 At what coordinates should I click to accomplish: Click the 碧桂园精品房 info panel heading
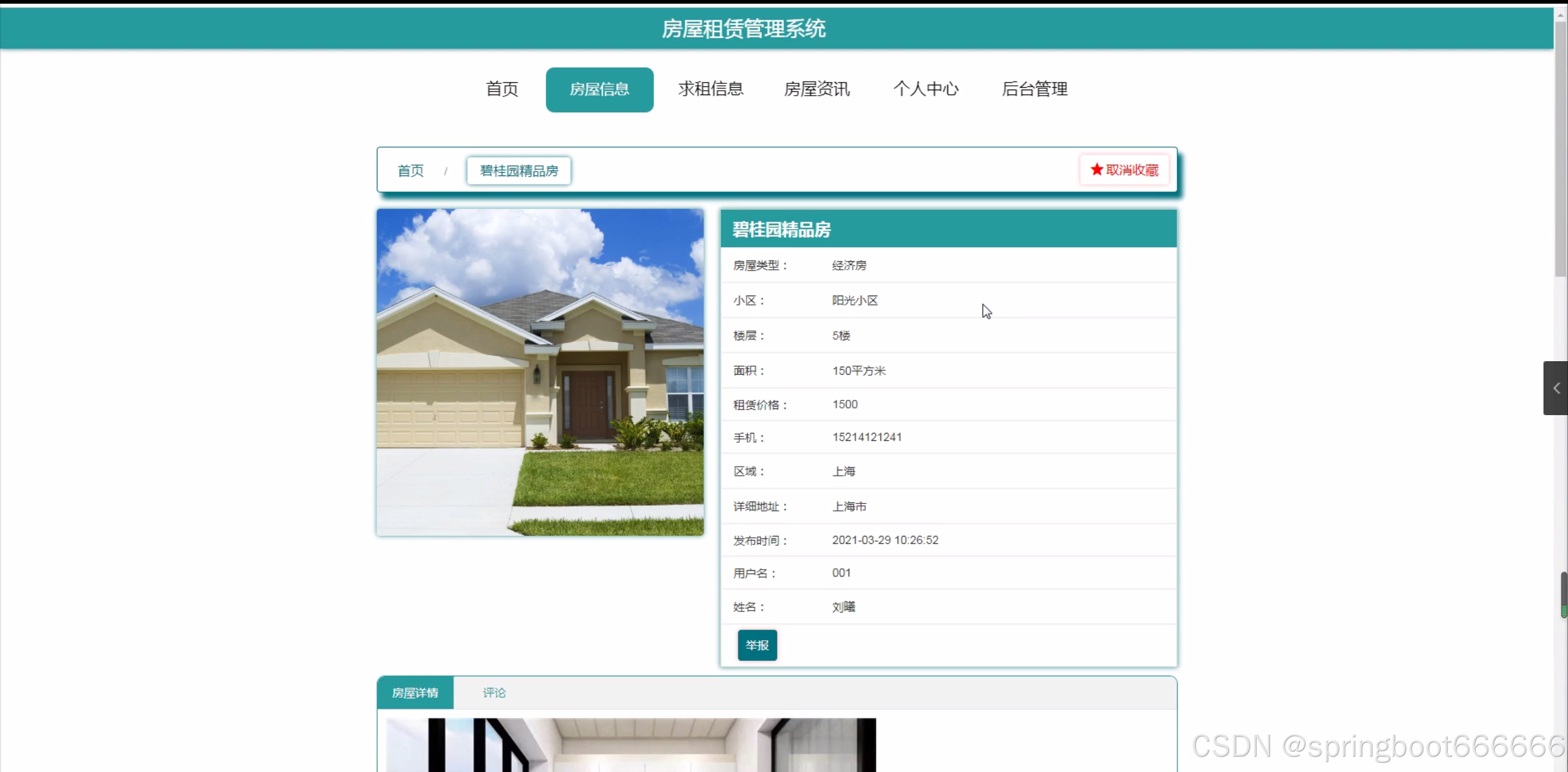click(x=781, y=229)
